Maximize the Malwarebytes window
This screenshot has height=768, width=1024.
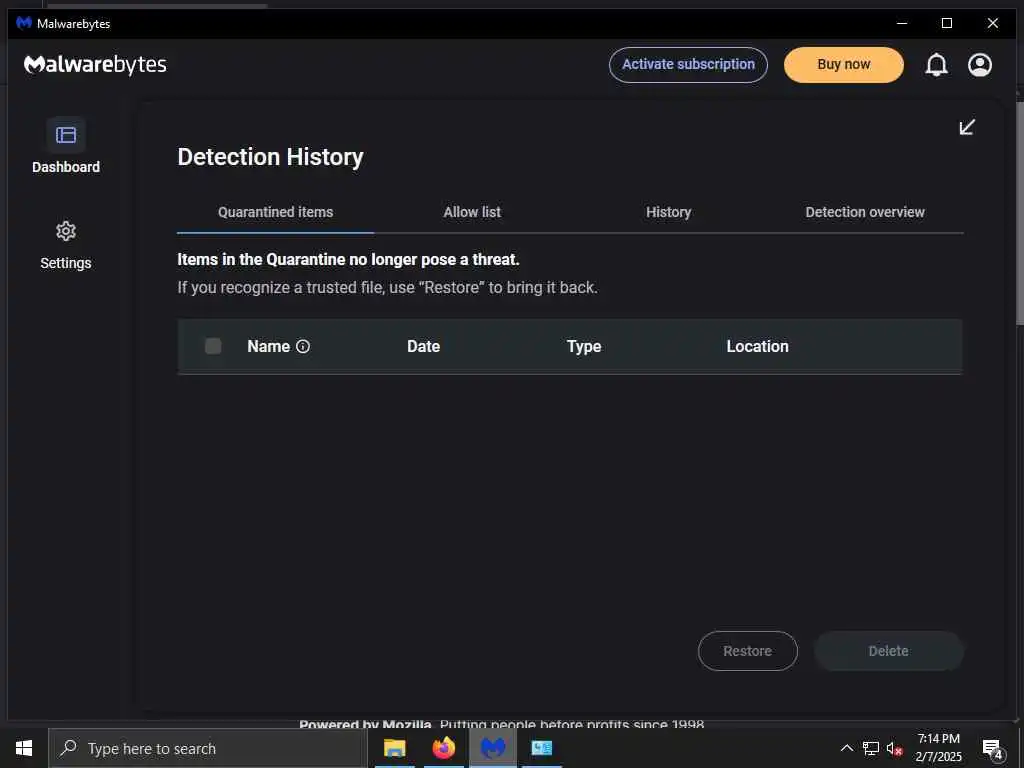pos(947,23)
